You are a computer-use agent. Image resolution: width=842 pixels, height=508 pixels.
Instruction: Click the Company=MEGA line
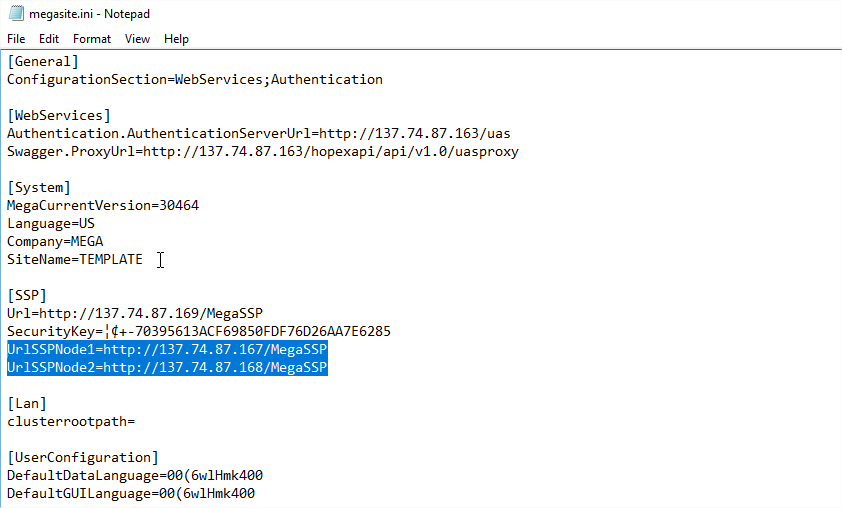(x=55, y=241)
